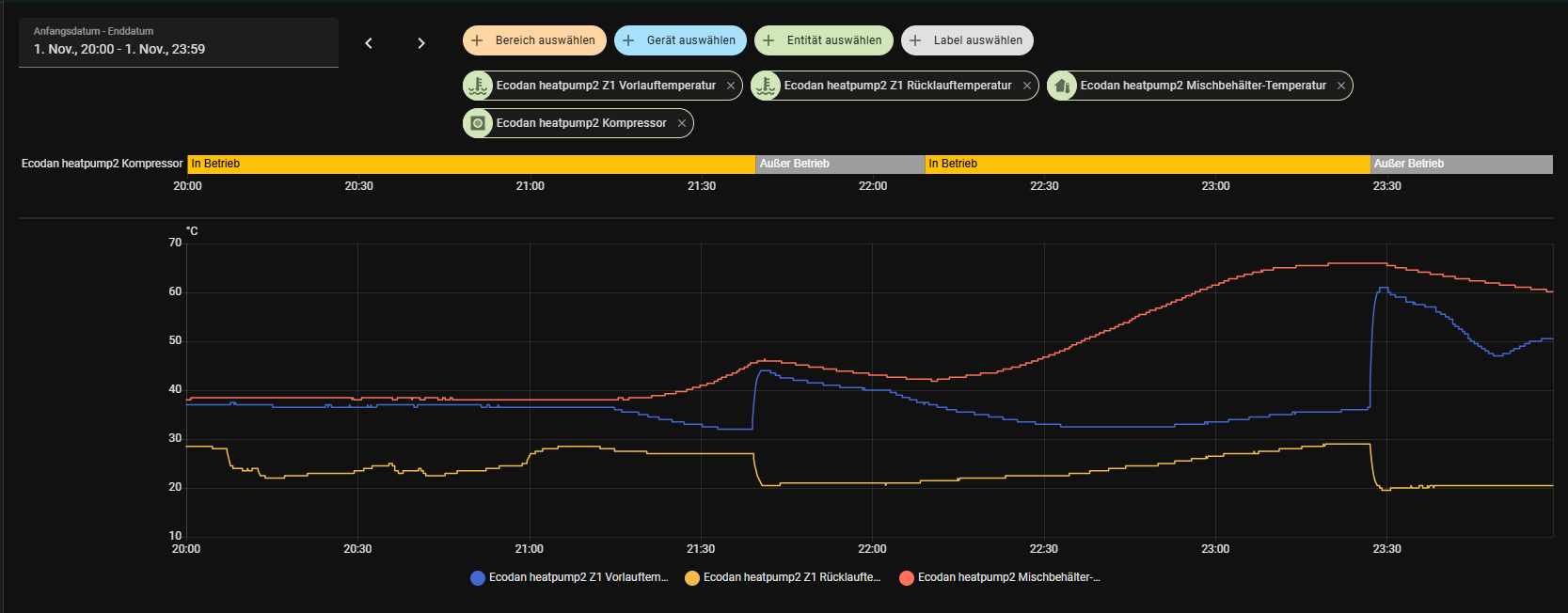The image size is (1568, 613).
Task: Go to next time range arrow
Action: tap(421, 43)
